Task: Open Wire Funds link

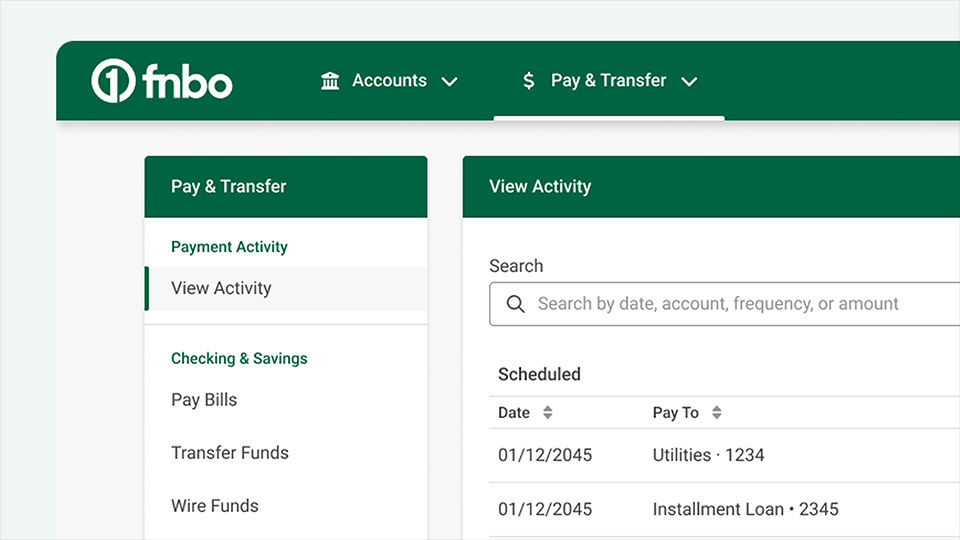Action: coord(215,506)
